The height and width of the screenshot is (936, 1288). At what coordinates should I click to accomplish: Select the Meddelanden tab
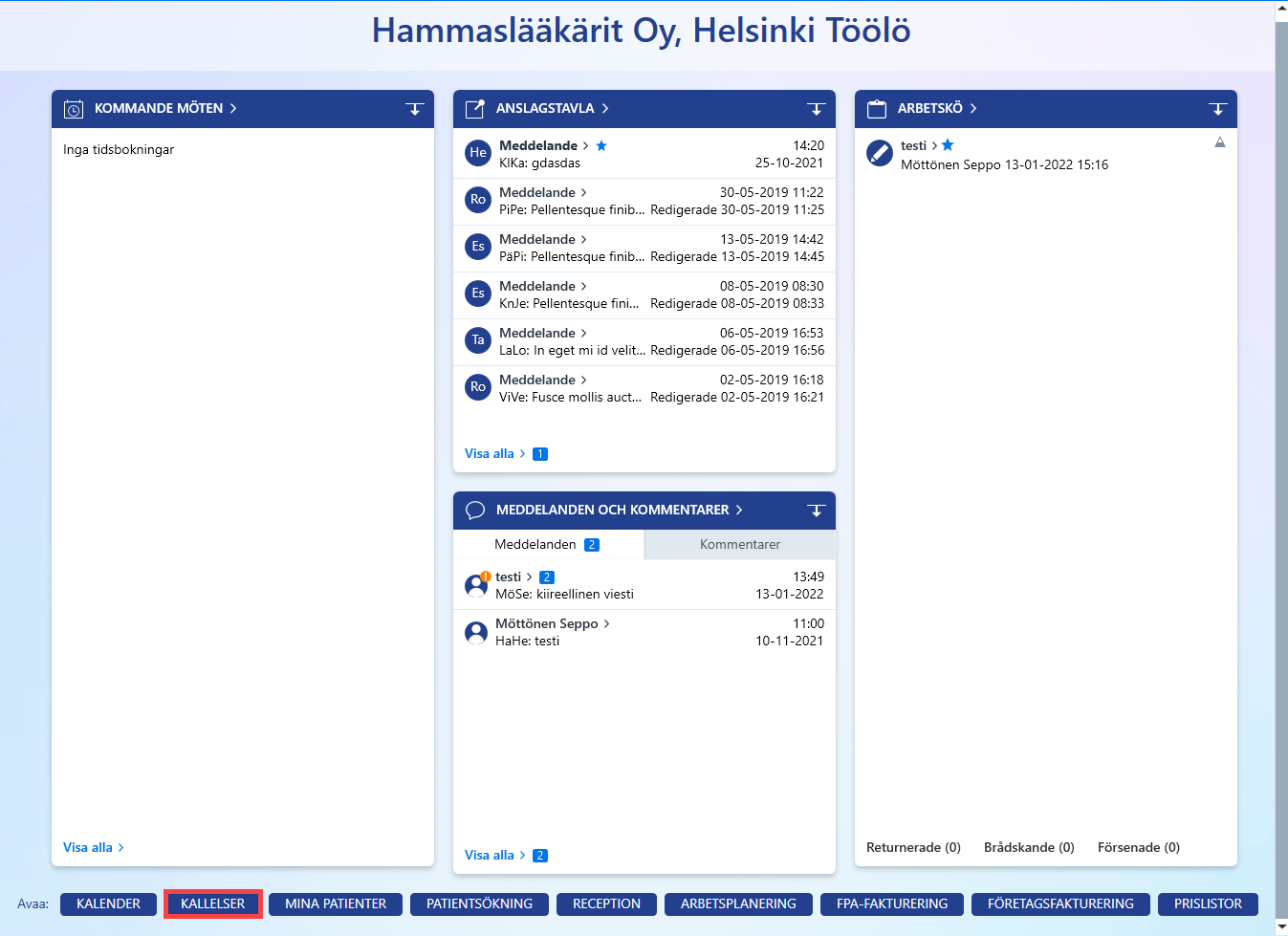549,544
